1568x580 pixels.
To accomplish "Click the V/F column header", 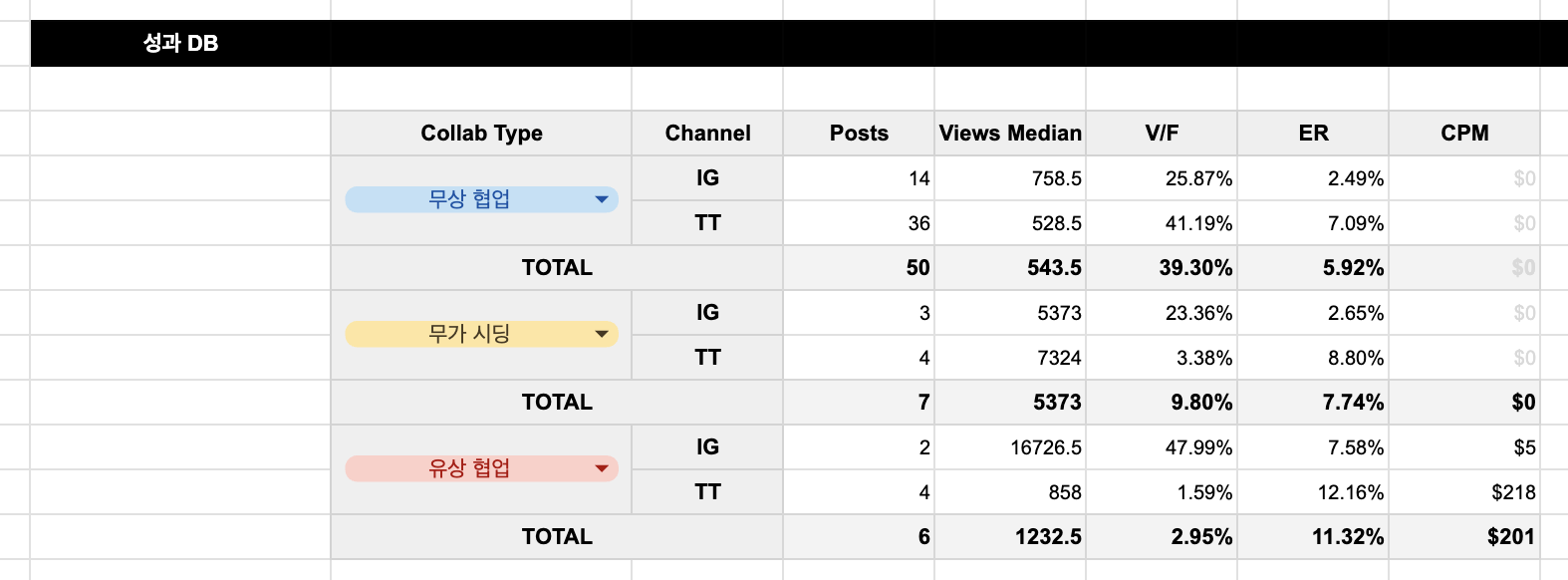I will point(1162,134).
